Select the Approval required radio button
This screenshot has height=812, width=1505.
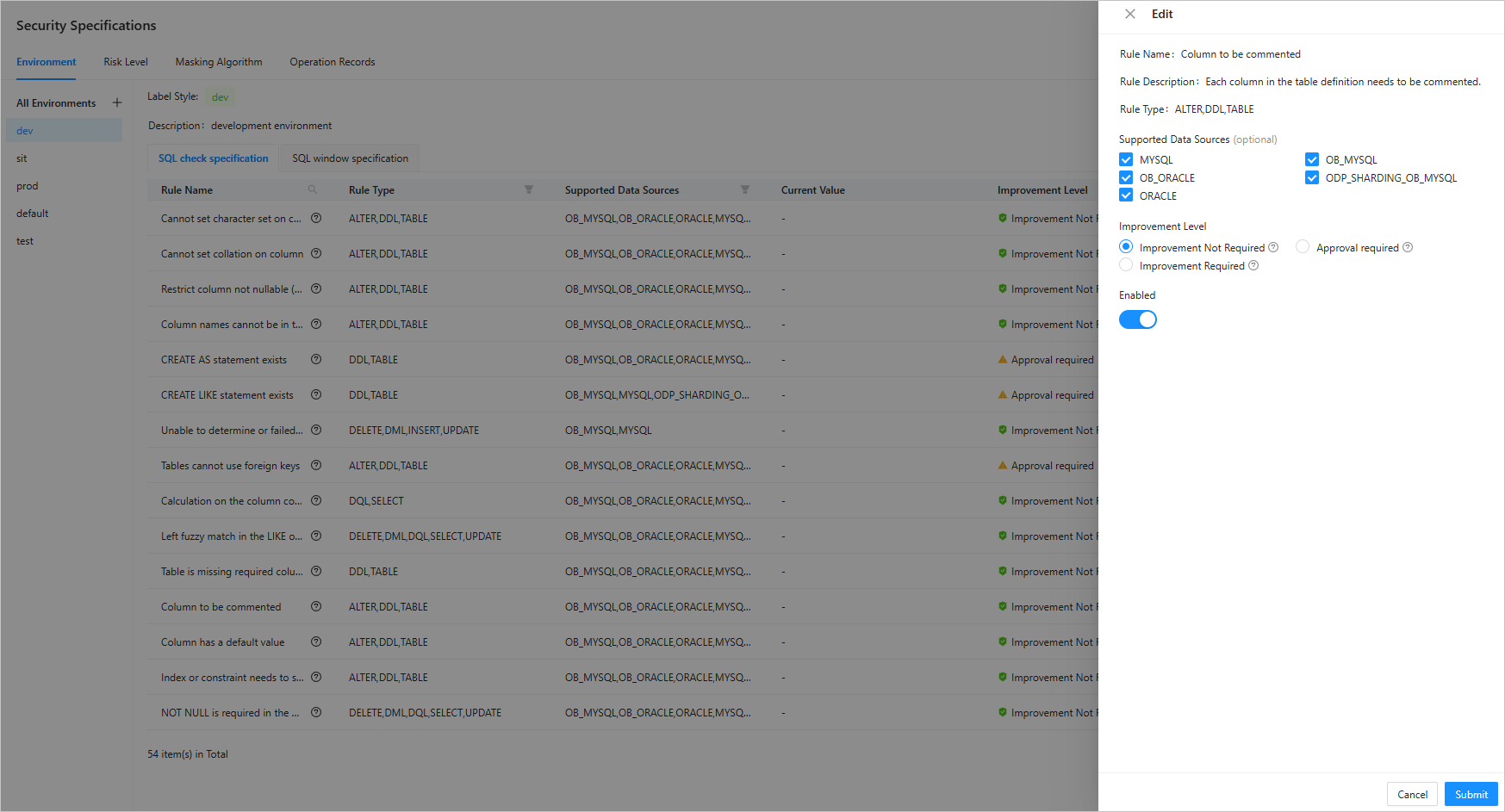click(x=1303, y=247)
